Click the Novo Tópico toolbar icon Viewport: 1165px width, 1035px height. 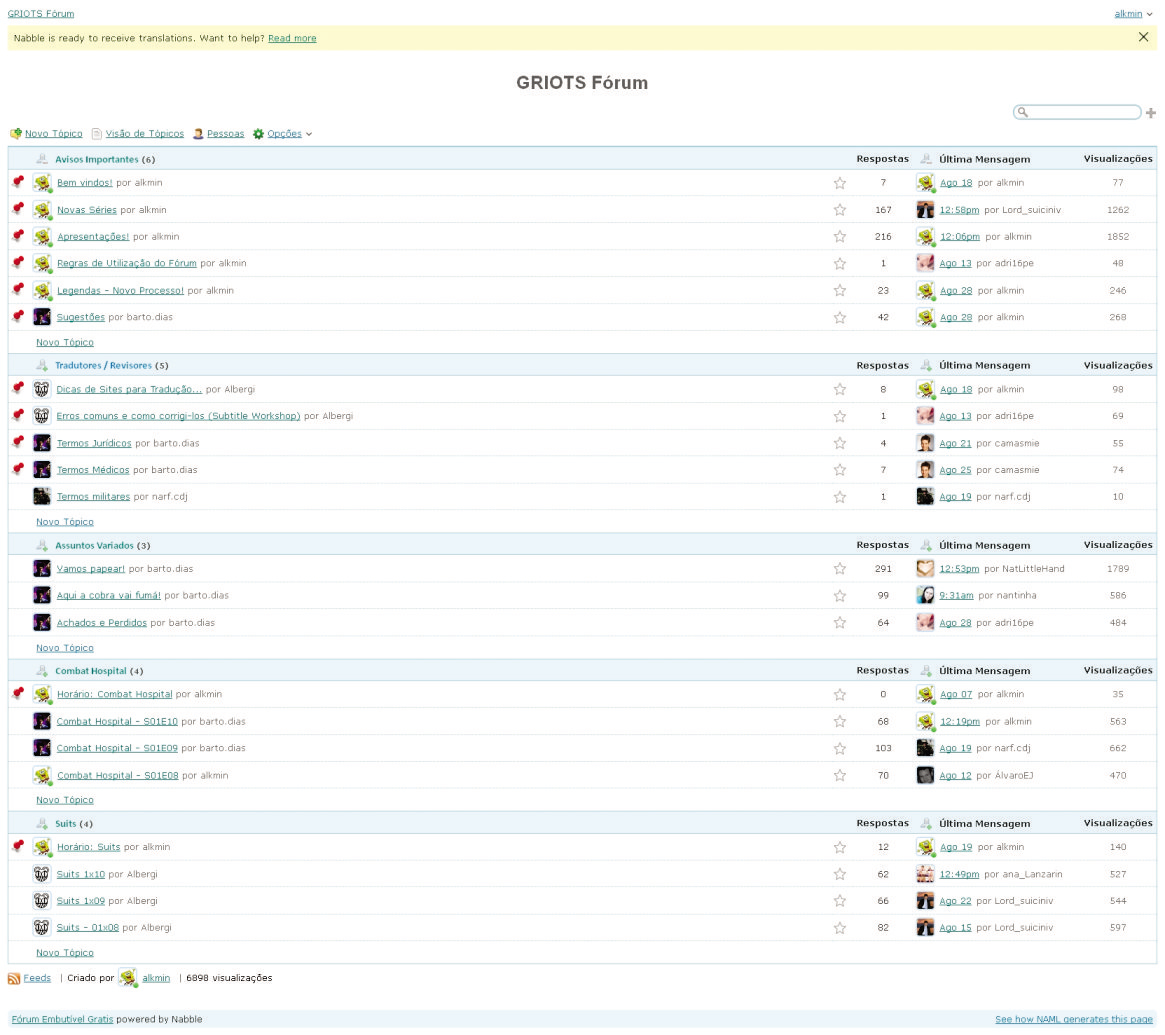(16, 134)
